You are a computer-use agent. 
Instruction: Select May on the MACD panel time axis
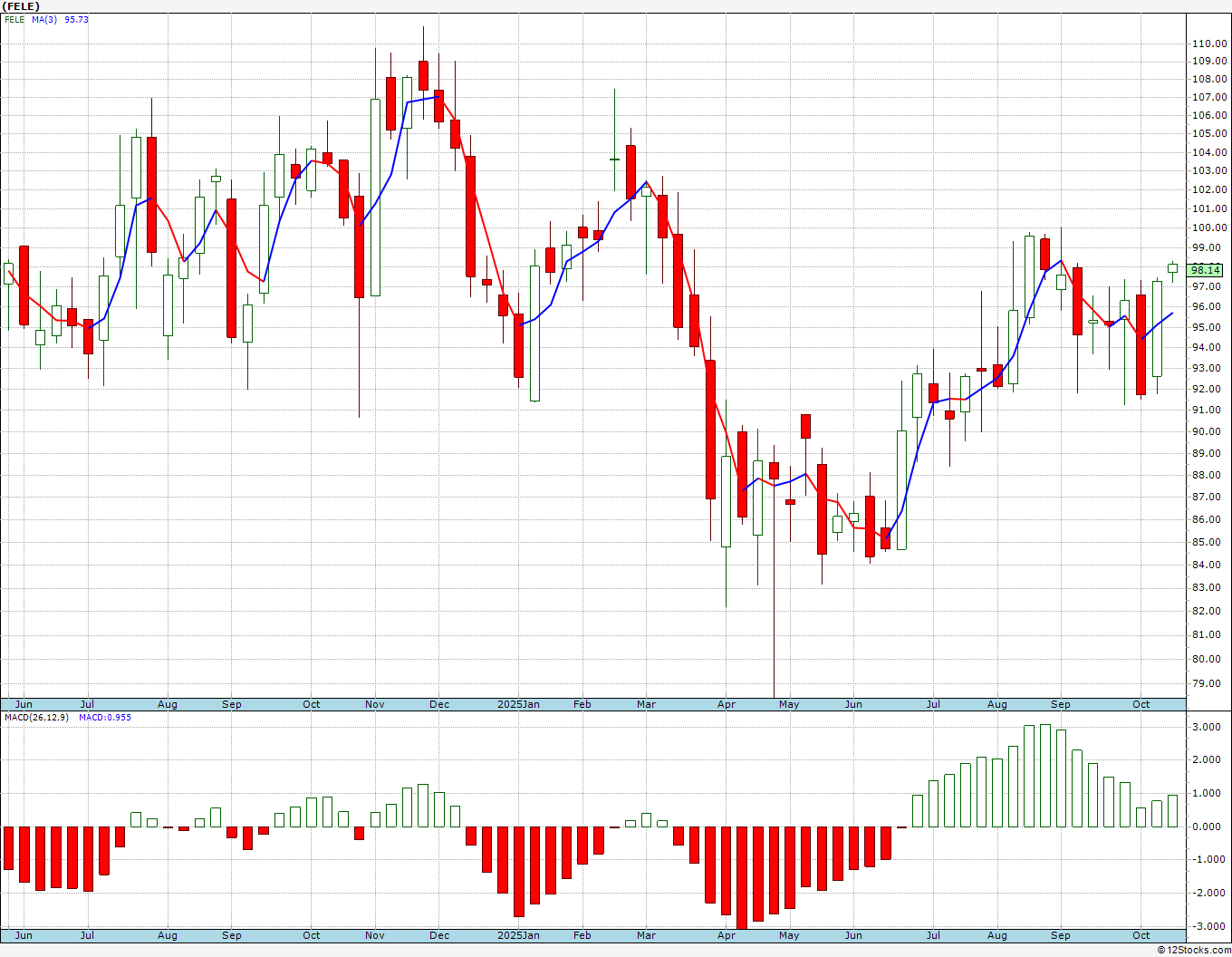[789, 935]
